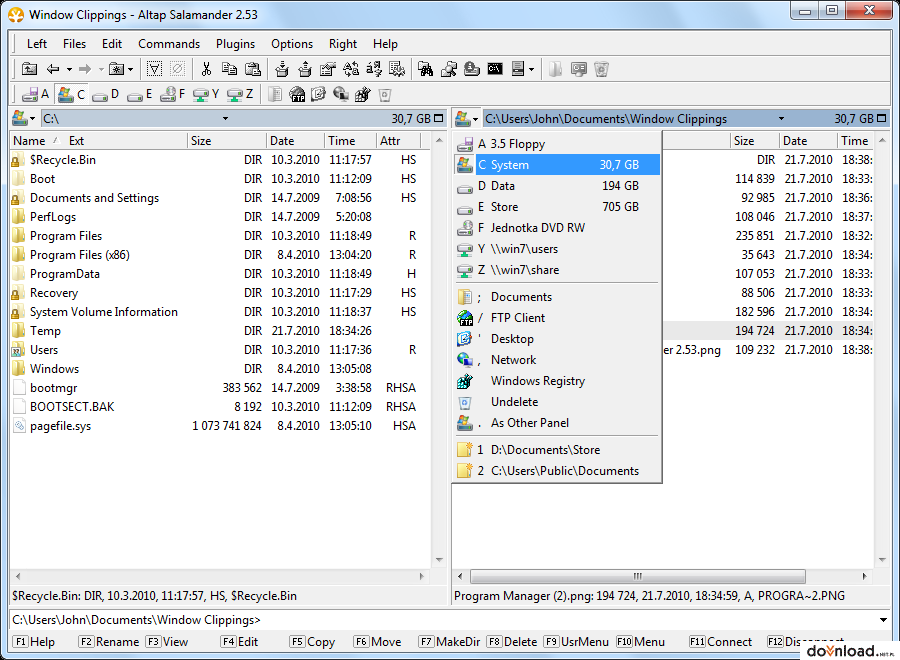The height and width of the screenshot is (660, 900).
Task: Click the Network icon in drive bar
Action: 341,95
